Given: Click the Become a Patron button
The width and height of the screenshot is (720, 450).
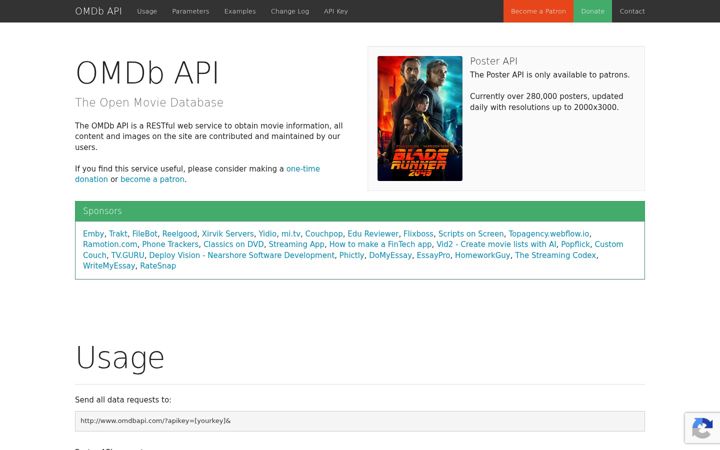Looking at the screenshot, I should point(538,11).
